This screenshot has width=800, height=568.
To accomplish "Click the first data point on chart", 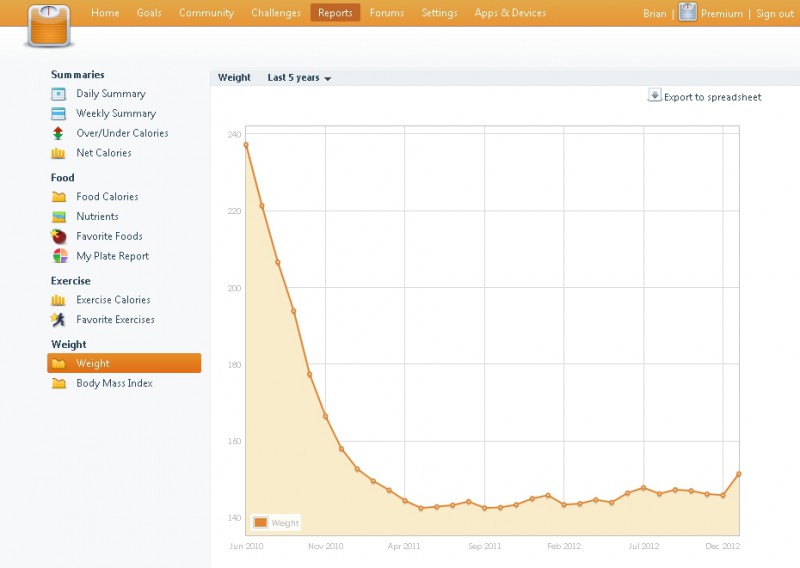I will (x=246, y=145).
